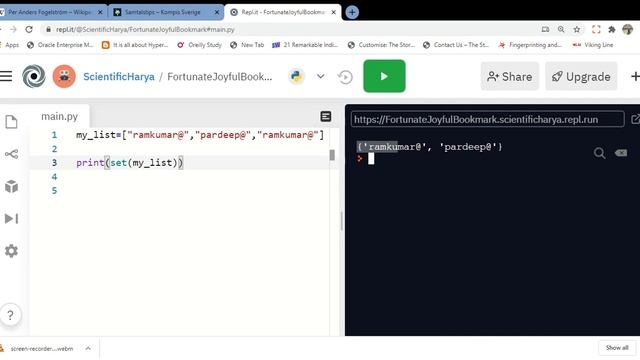Click the Python language icon
The image size is (640, 360).
coord(296,76)
